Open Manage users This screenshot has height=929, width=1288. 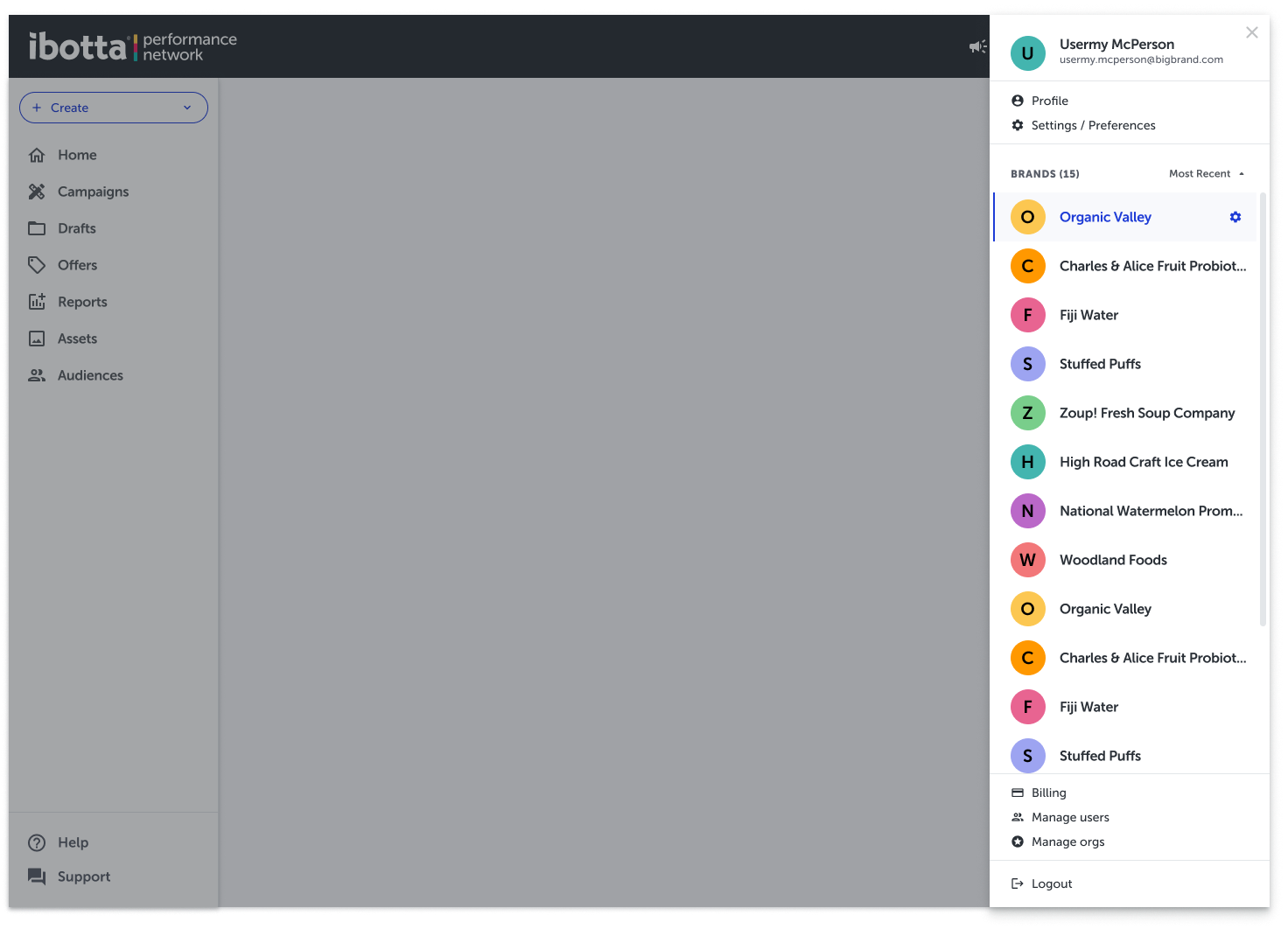(1070, 817)
